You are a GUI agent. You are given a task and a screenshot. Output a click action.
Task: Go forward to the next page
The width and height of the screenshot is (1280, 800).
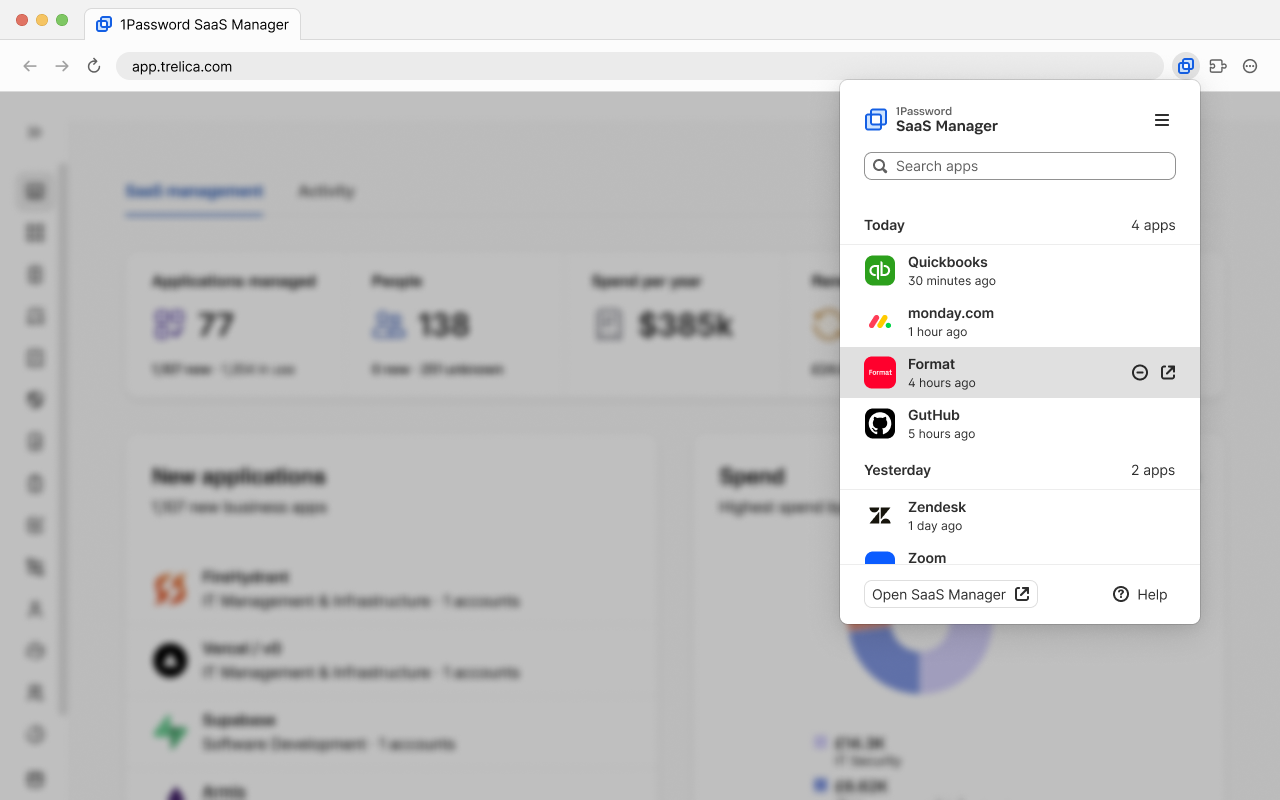coord(62,66)
